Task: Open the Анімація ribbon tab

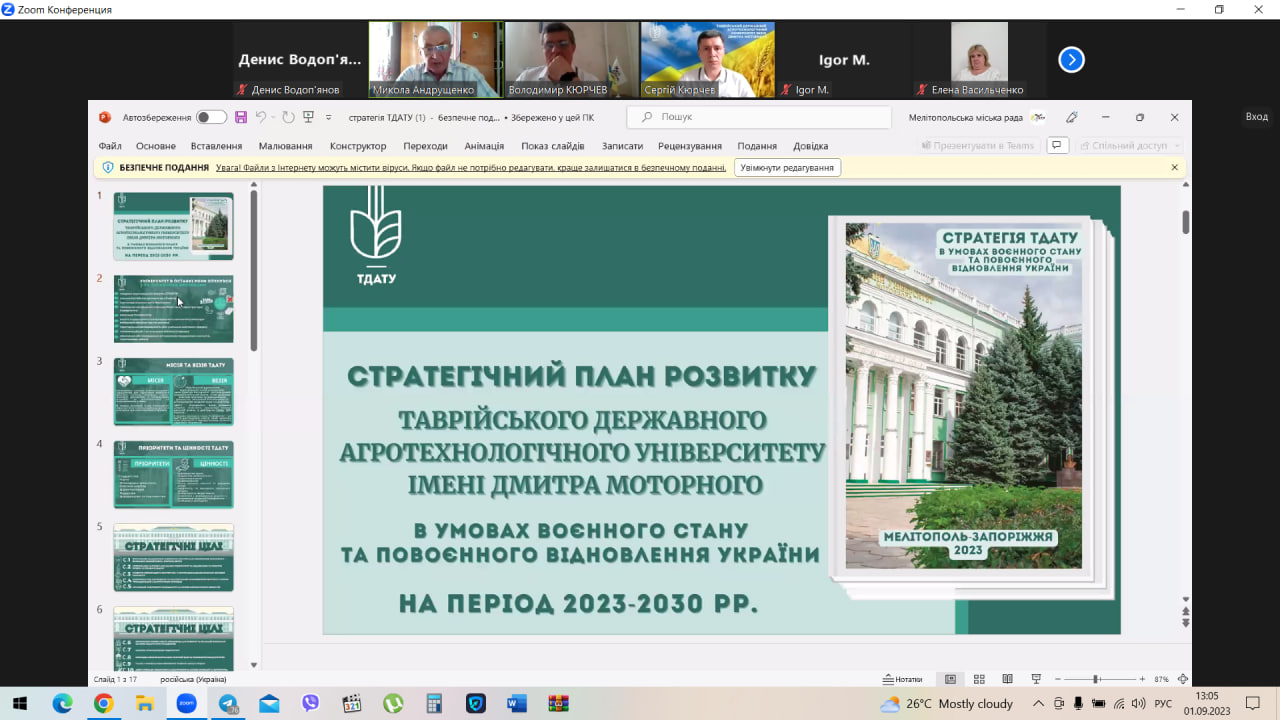Action: coord(484,146)
